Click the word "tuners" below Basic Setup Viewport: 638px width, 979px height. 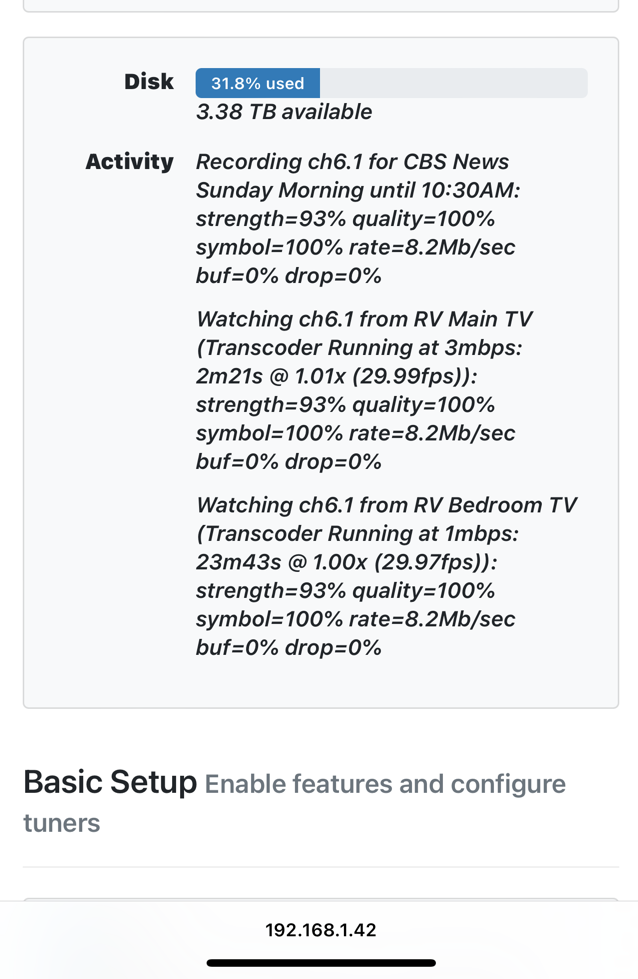[62, 824]
